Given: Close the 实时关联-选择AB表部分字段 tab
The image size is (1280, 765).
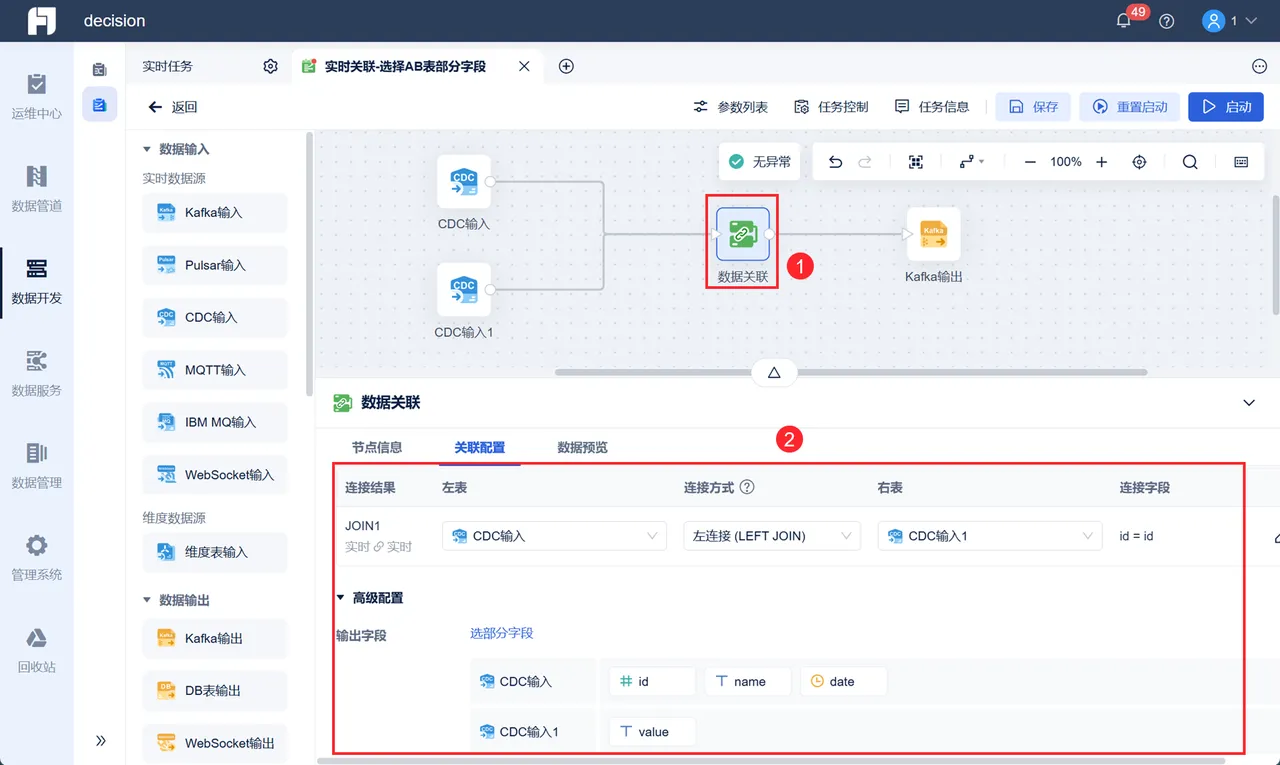Looking at the screenshot, I should (524, 66).
